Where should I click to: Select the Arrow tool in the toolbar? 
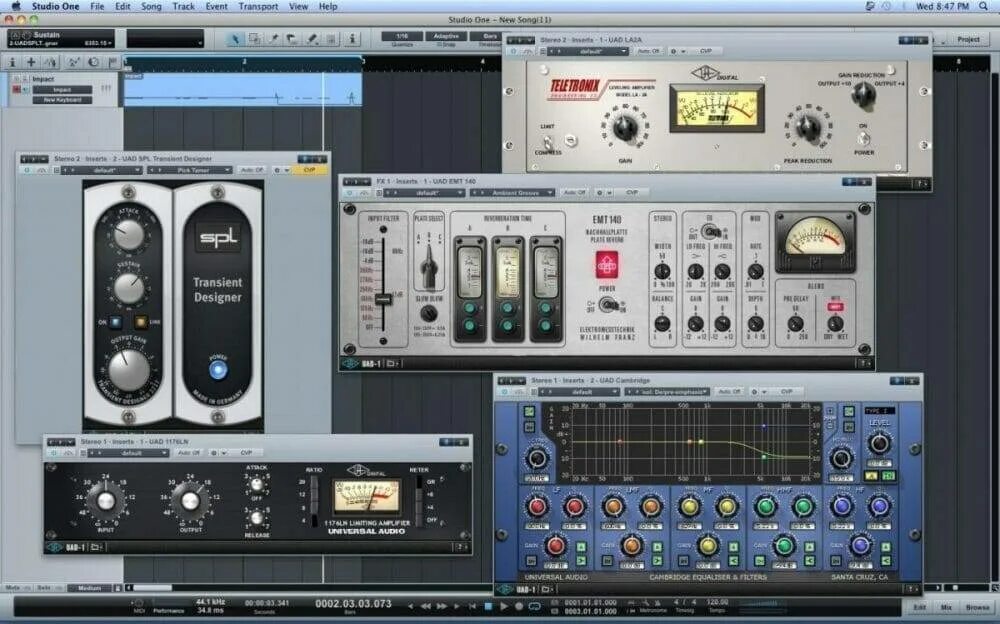(234, 39)
